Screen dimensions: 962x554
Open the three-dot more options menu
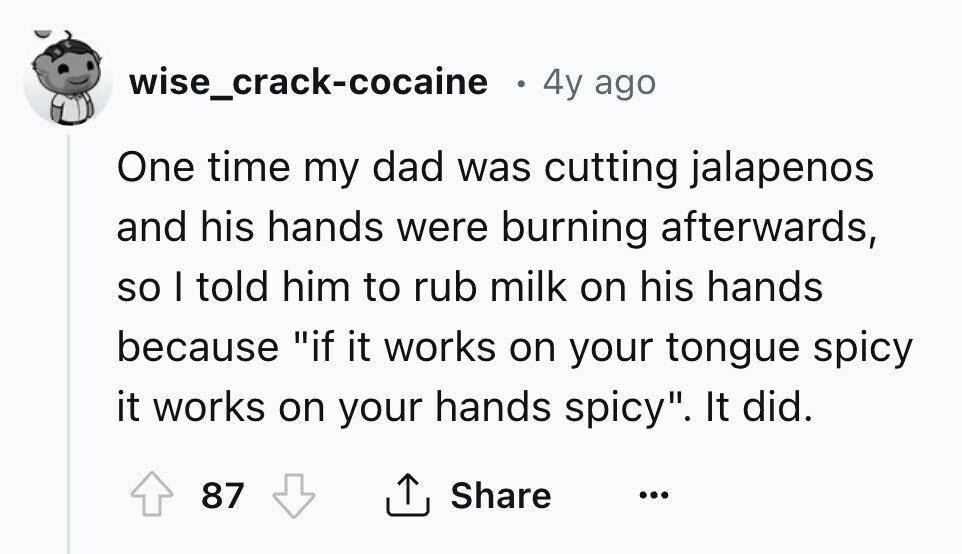point(653,494)
